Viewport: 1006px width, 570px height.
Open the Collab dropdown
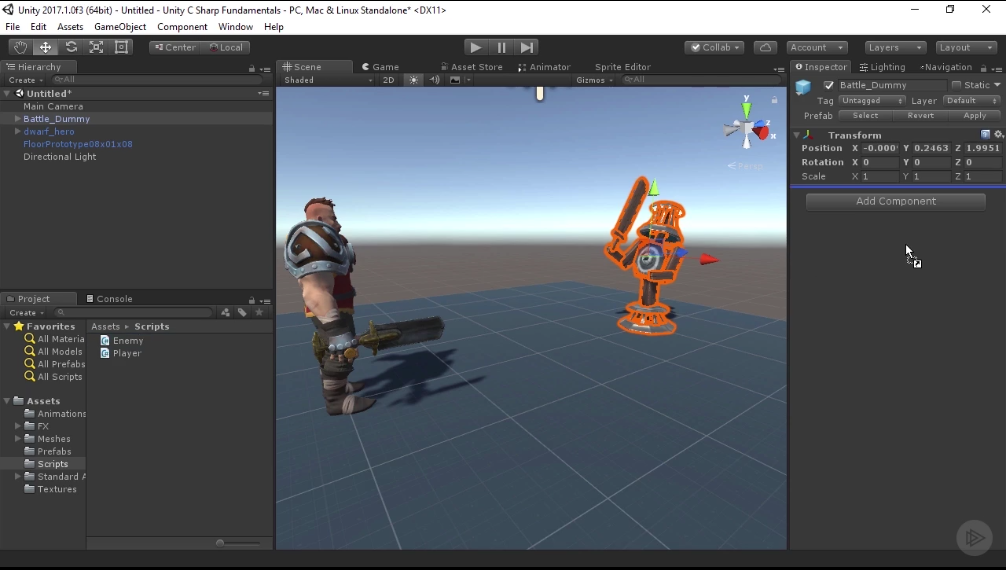tap(714, 48)
